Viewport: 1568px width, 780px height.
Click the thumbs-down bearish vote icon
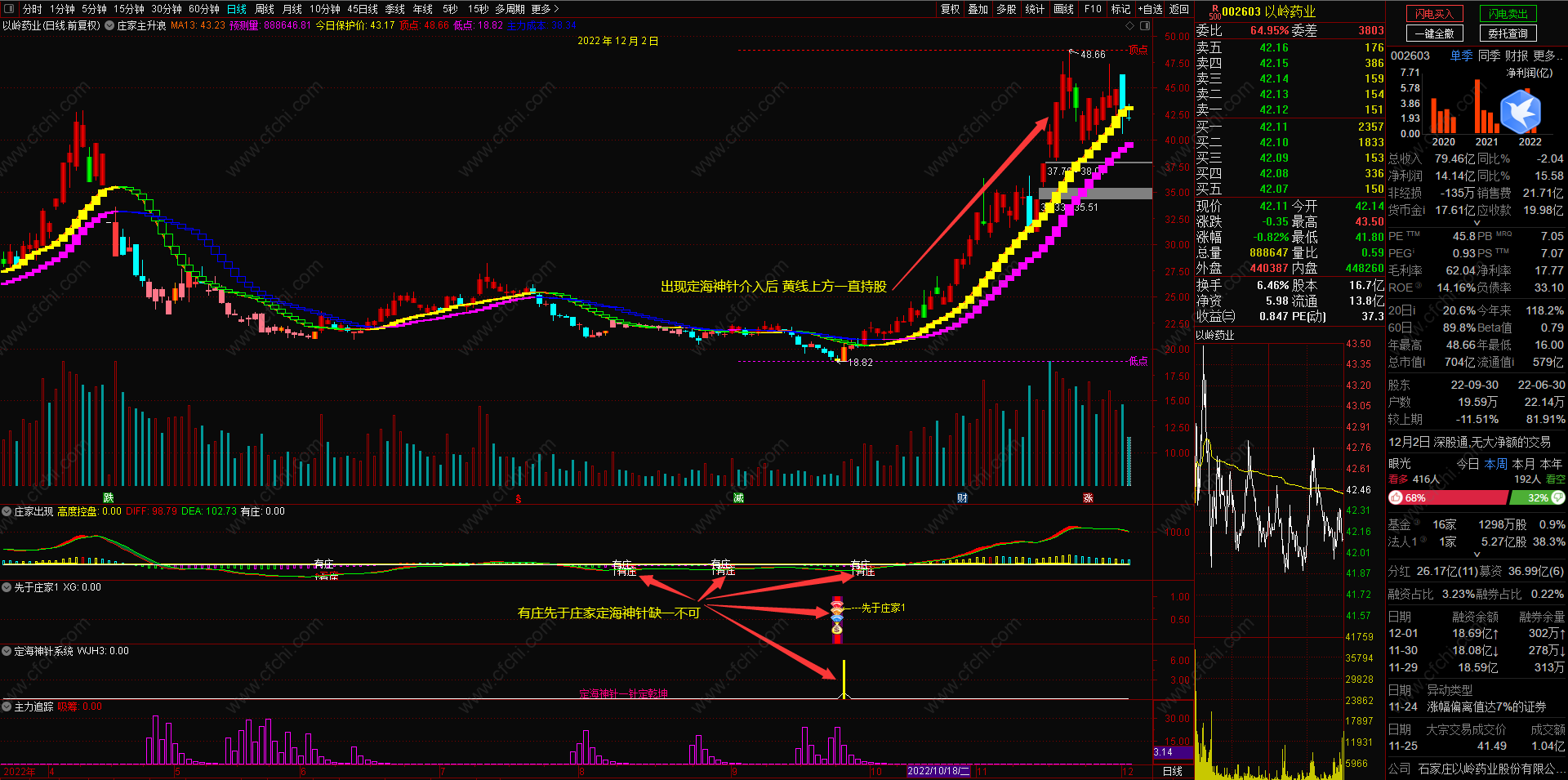point(1558,497)
